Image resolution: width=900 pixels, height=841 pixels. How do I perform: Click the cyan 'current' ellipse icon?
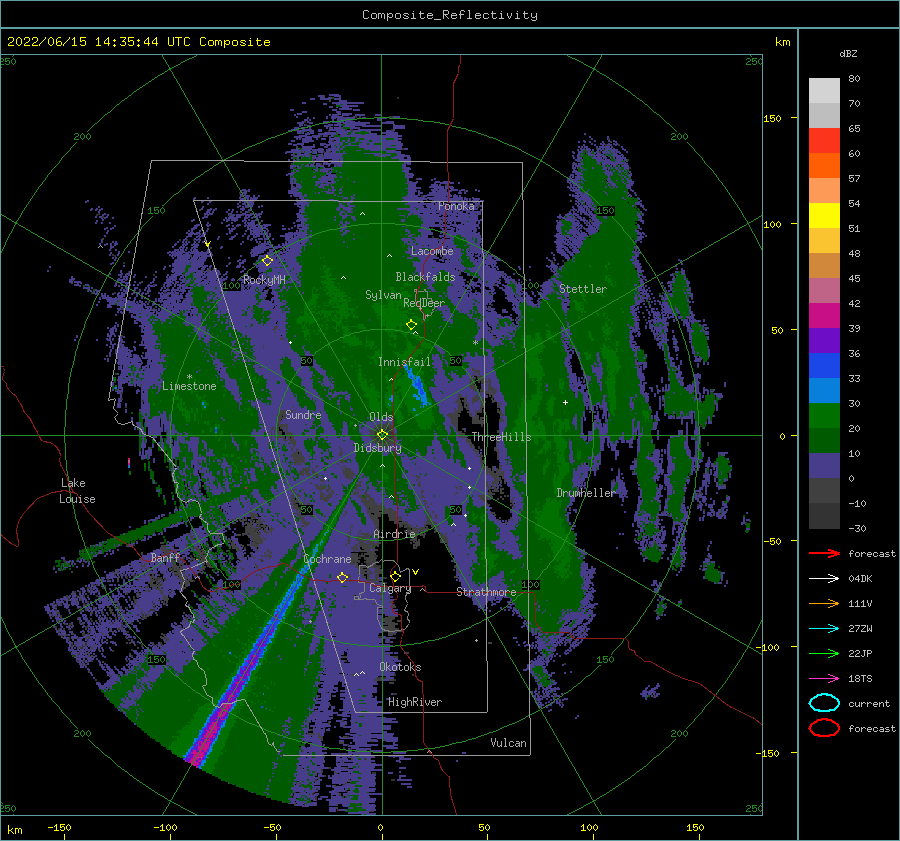[x=824, y=703]
